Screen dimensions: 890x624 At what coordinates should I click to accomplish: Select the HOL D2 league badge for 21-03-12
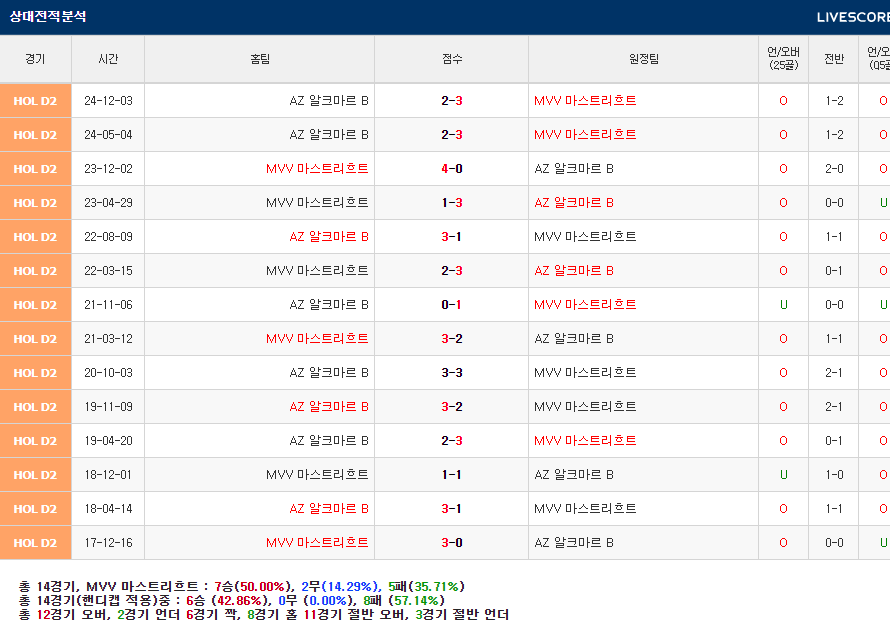click(x=35, y=339)
